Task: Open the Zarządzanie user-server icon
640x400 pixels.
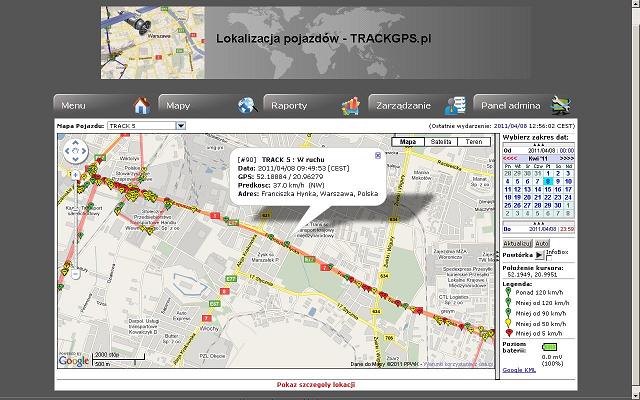Action: pos(455,106)
